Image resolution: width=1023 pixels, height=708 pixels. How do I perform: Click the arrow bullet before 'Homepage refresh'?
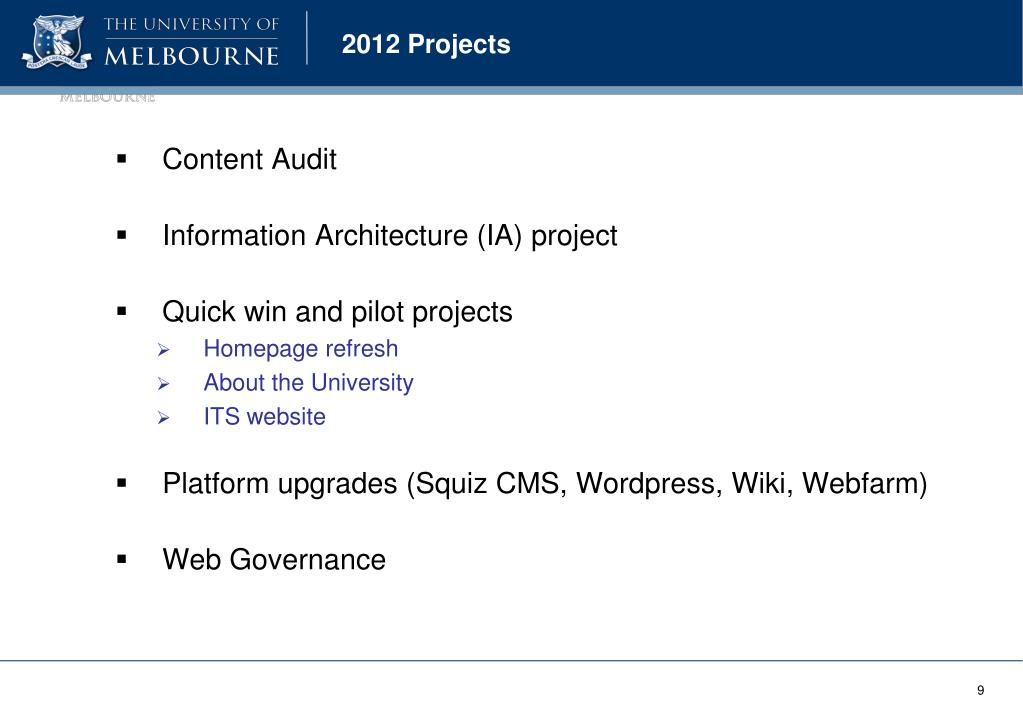(x=163, y=350)
